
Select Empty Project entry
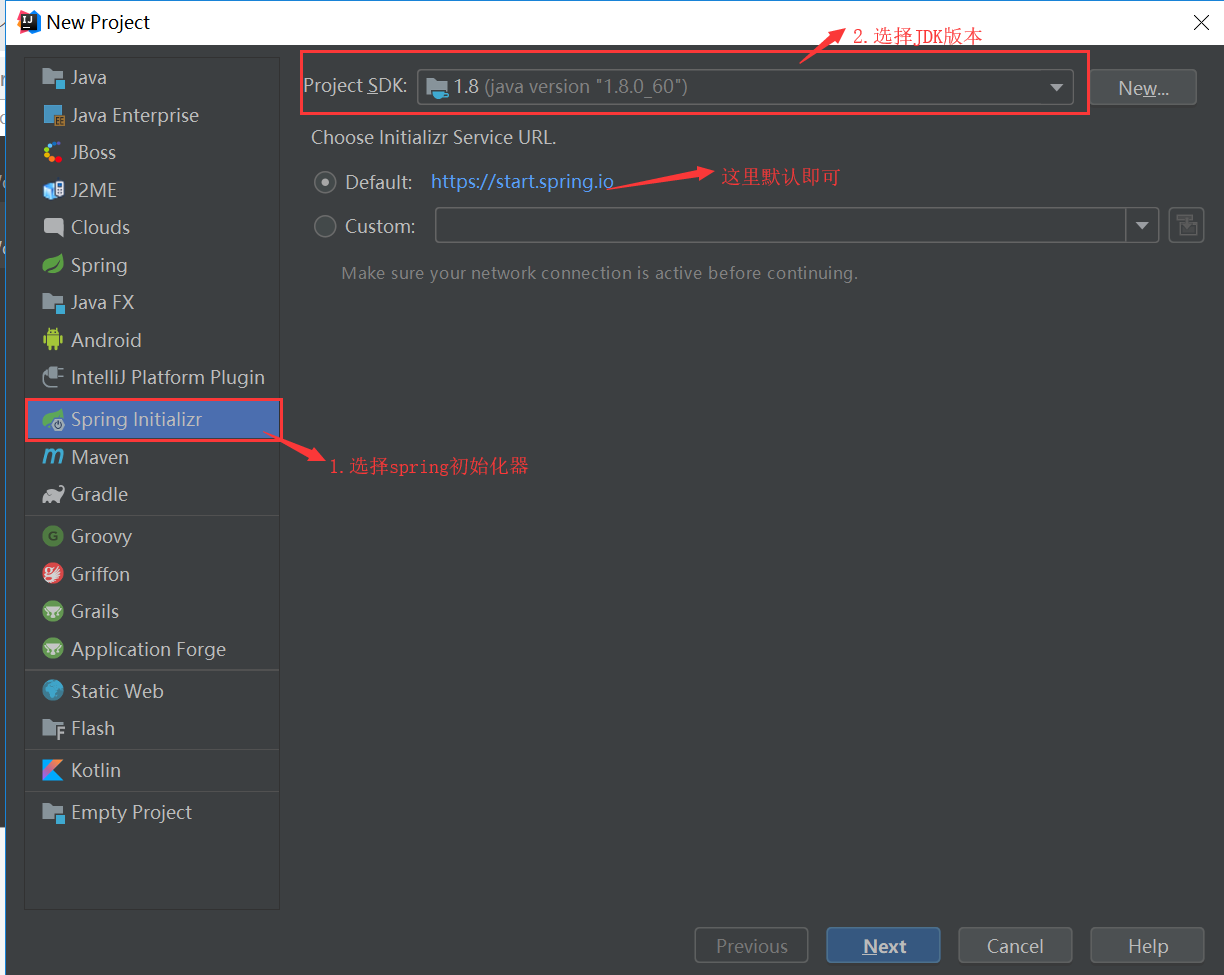click(x=152, y=812)
